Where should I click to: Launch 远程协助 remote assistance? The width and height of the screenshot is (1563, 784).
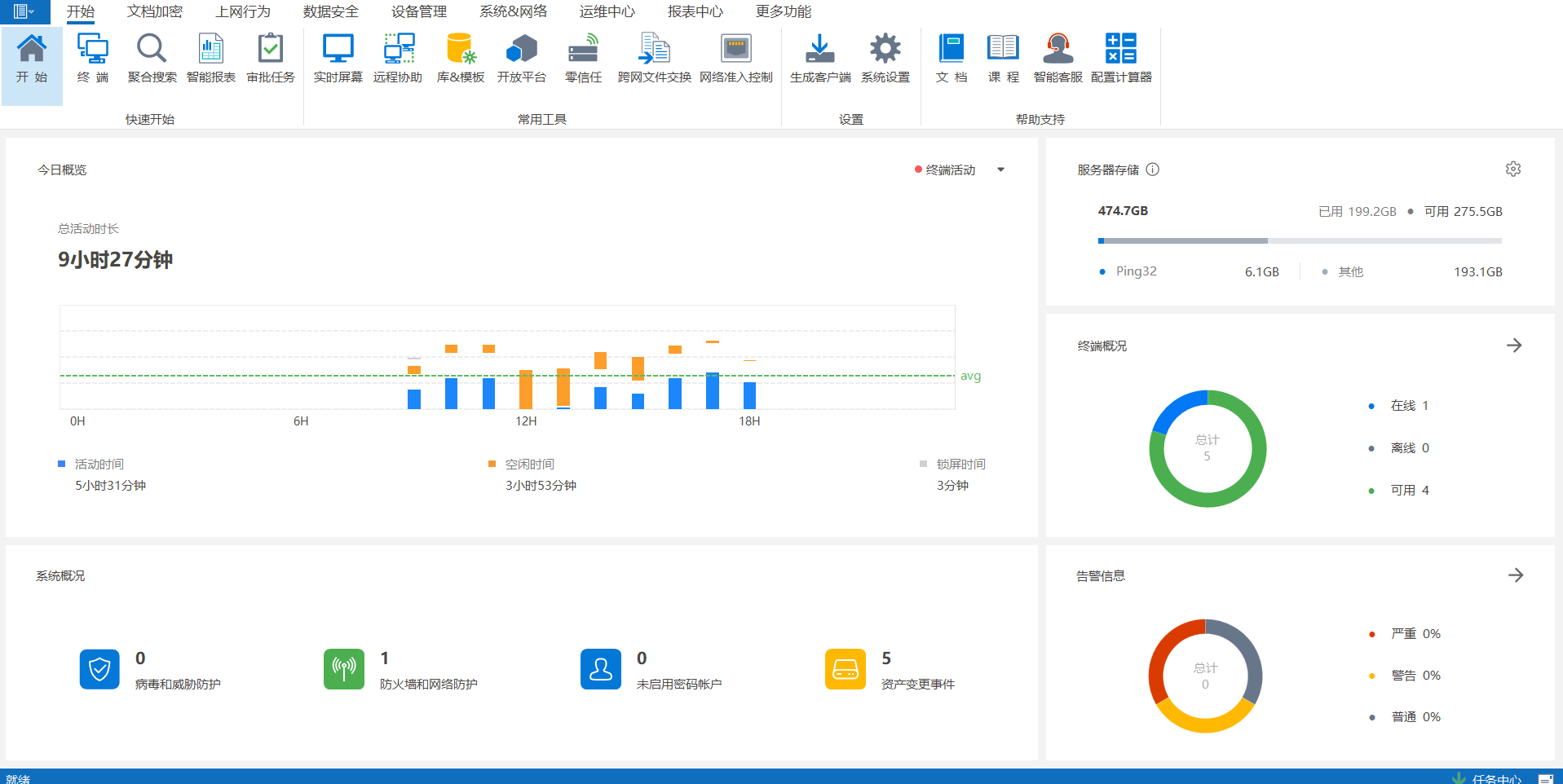[398, 58]
